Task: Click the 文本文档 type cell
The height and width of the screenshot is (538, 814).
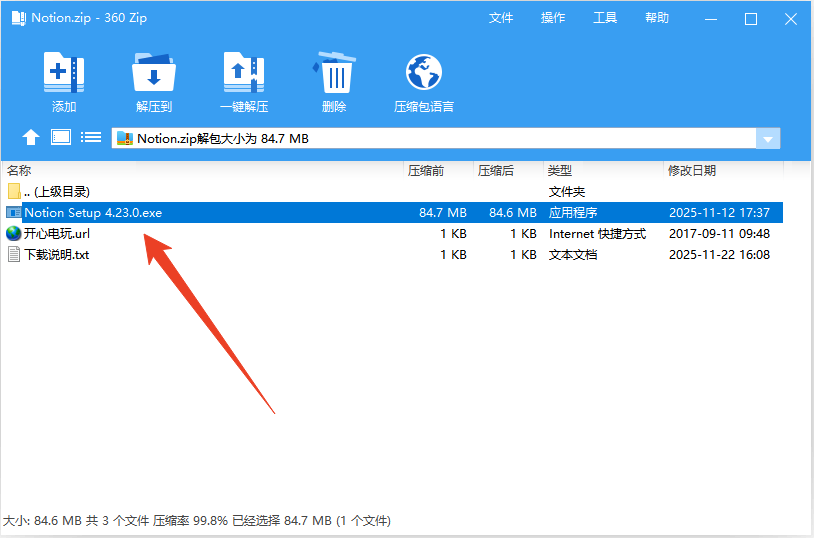Action: pos(573,255)
